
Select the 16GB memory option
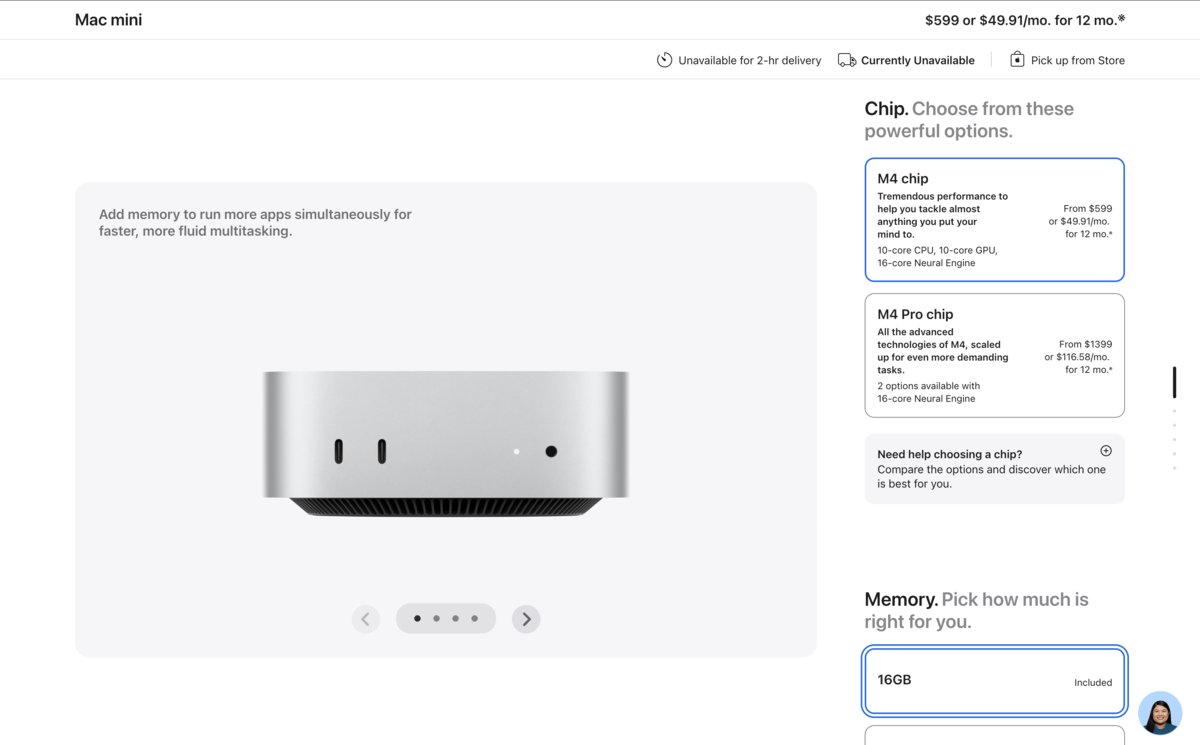tap(994, 681)
